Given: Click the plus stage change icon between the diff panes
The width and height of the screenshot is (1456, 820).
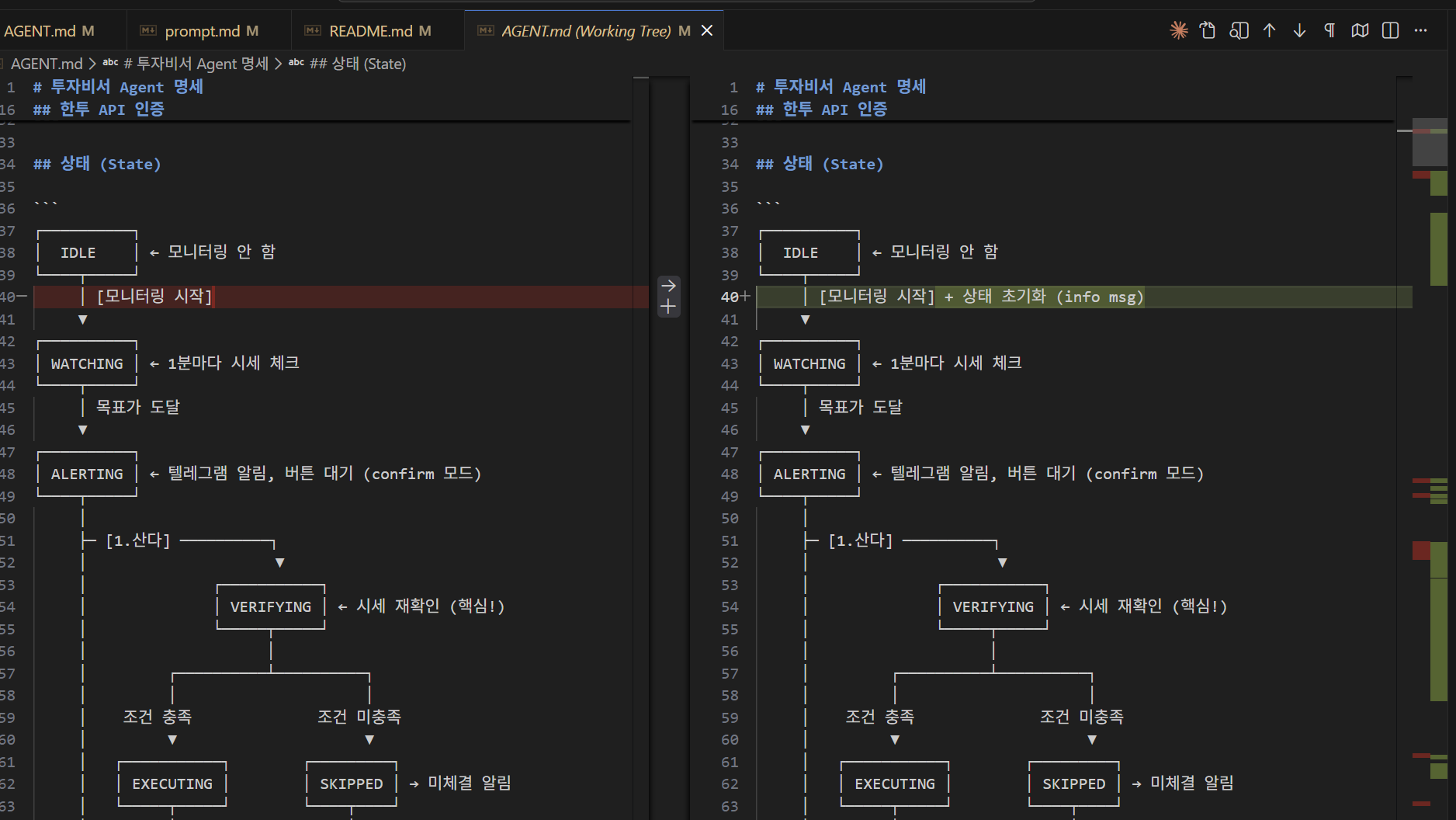Looking at the screenshot, I should coord(668,307).
